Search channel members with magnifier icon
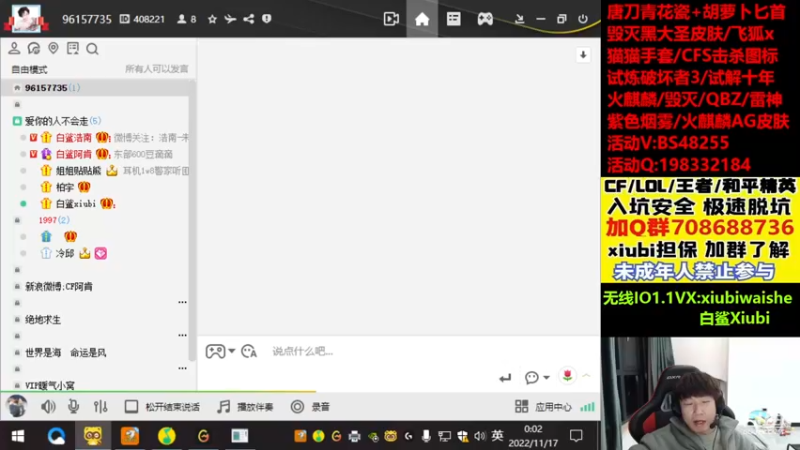 click(x=92, y=49)
